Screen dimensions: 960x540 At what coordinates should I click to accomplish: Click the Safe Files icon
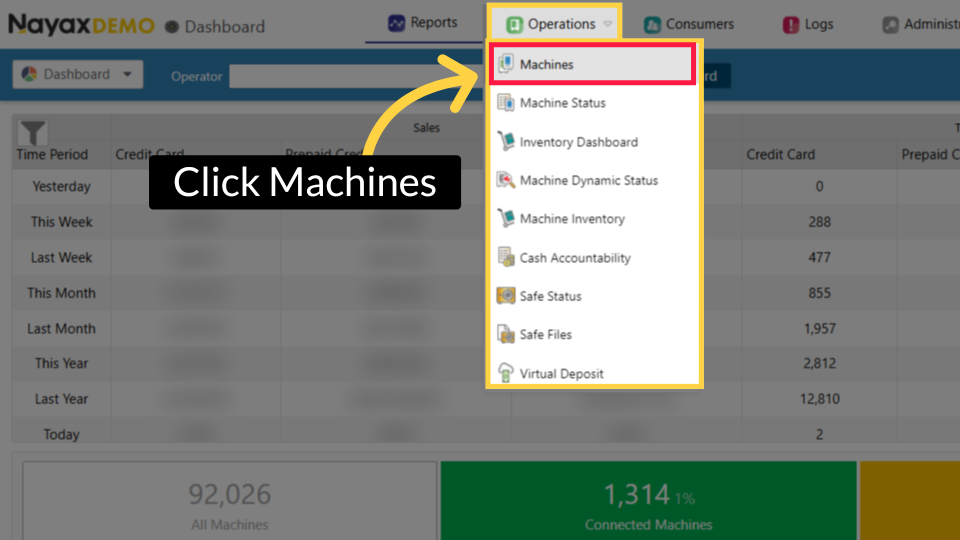[506, 335]
